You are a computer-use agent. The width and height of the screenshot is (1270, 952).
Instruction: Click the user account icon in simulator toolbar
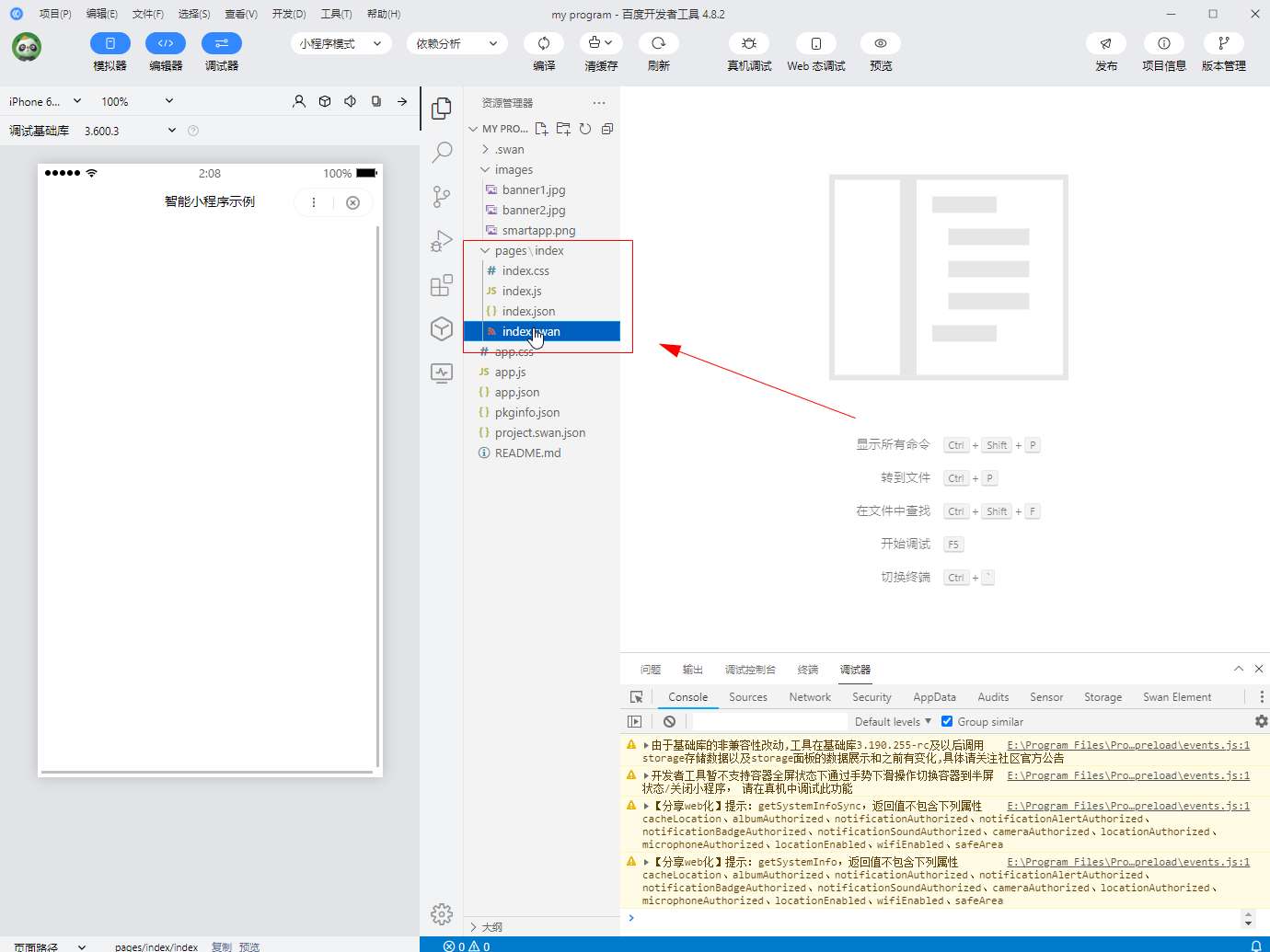pyautogui.click(x=299, y=101)
